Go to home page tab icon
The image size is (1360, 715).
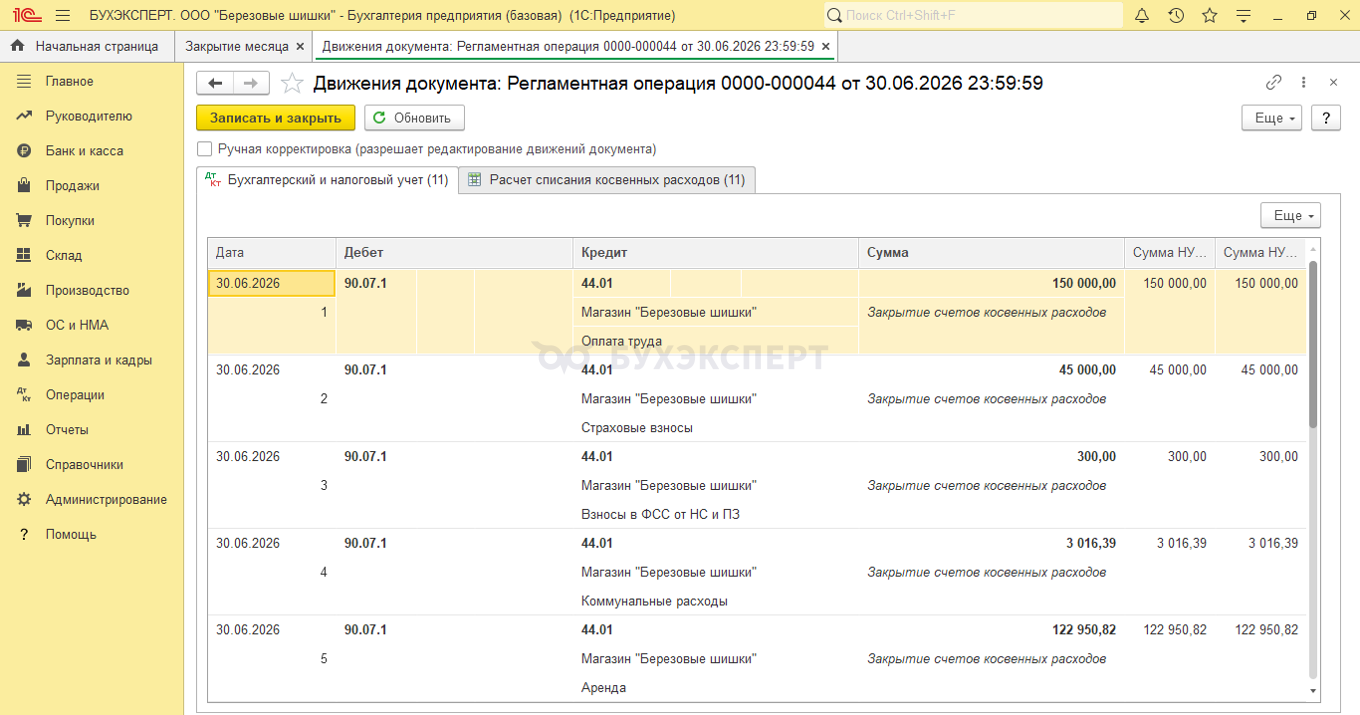tap(17, 46)
